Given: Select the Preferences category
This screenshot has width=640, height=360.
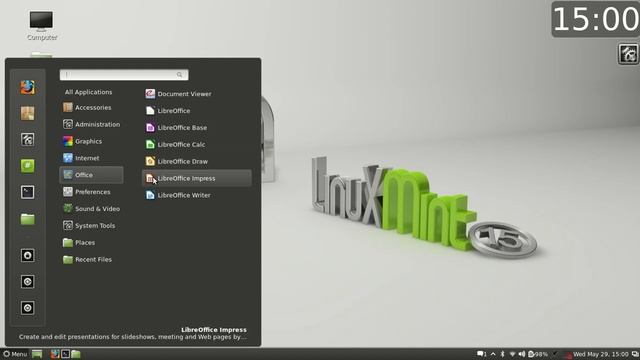Looking at the screenshot, I should [91, 192].
